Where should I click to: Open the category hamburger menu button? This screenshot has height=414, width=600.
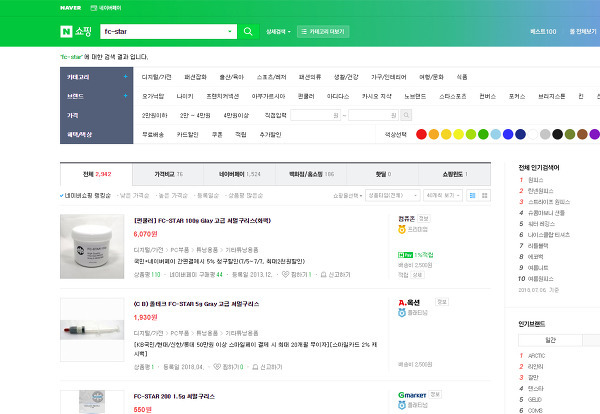tap(323, 31)
